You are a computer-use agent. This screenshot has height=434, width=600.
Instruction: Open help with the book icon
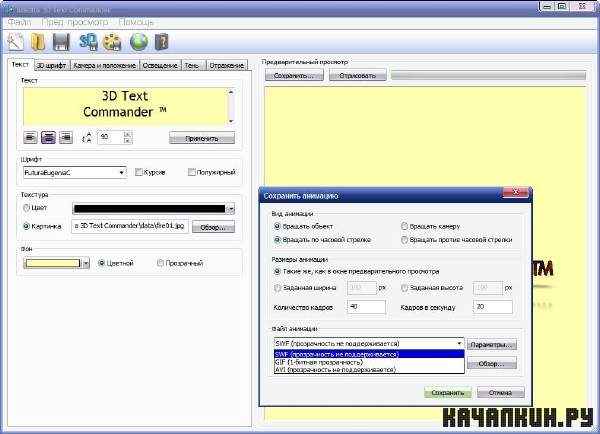click(x=162, y=42)
